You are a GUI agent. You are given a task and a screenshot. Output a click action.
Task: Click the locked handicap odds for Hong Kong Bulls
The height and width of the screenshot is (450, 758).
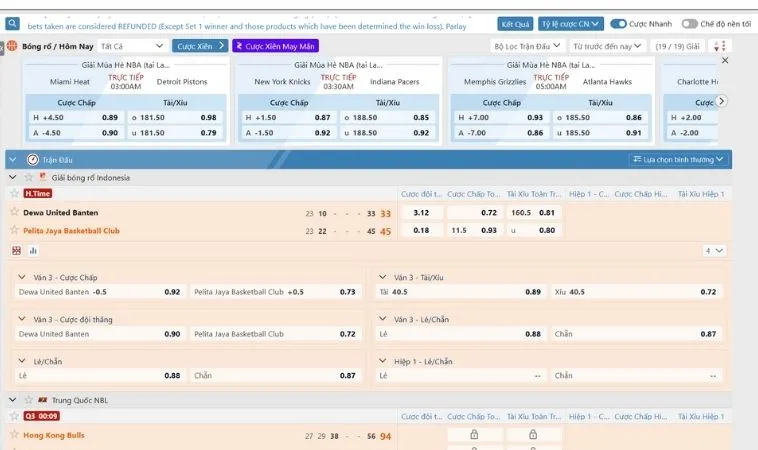[474, 435]
